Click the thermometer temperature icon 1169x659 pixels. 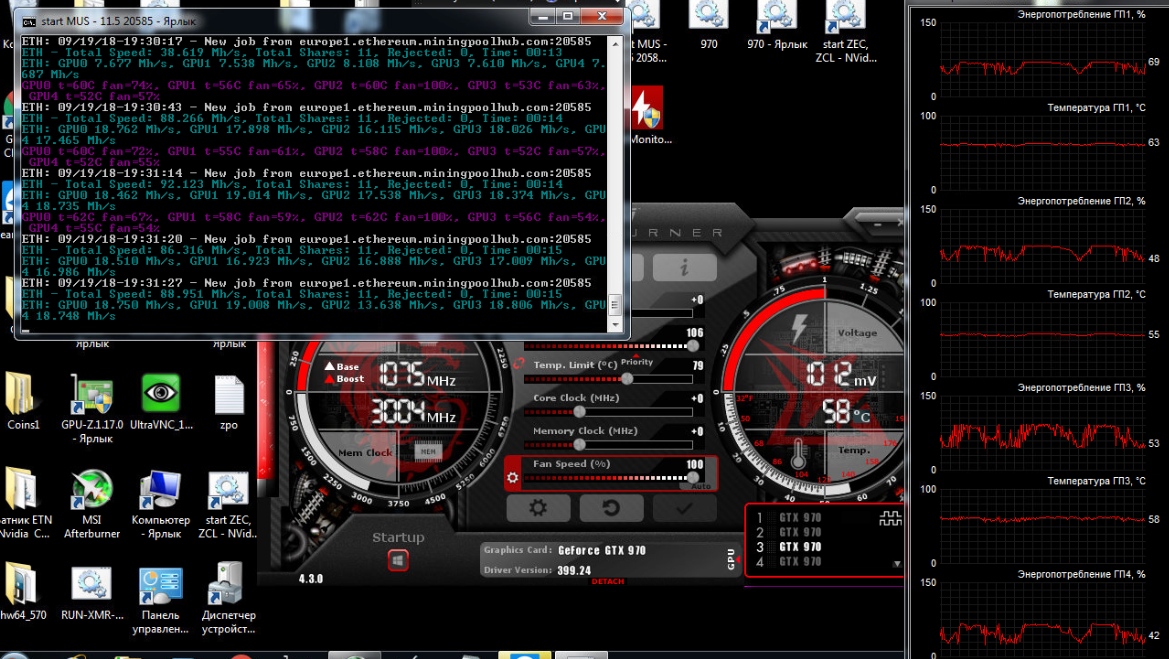click(798, 454)
